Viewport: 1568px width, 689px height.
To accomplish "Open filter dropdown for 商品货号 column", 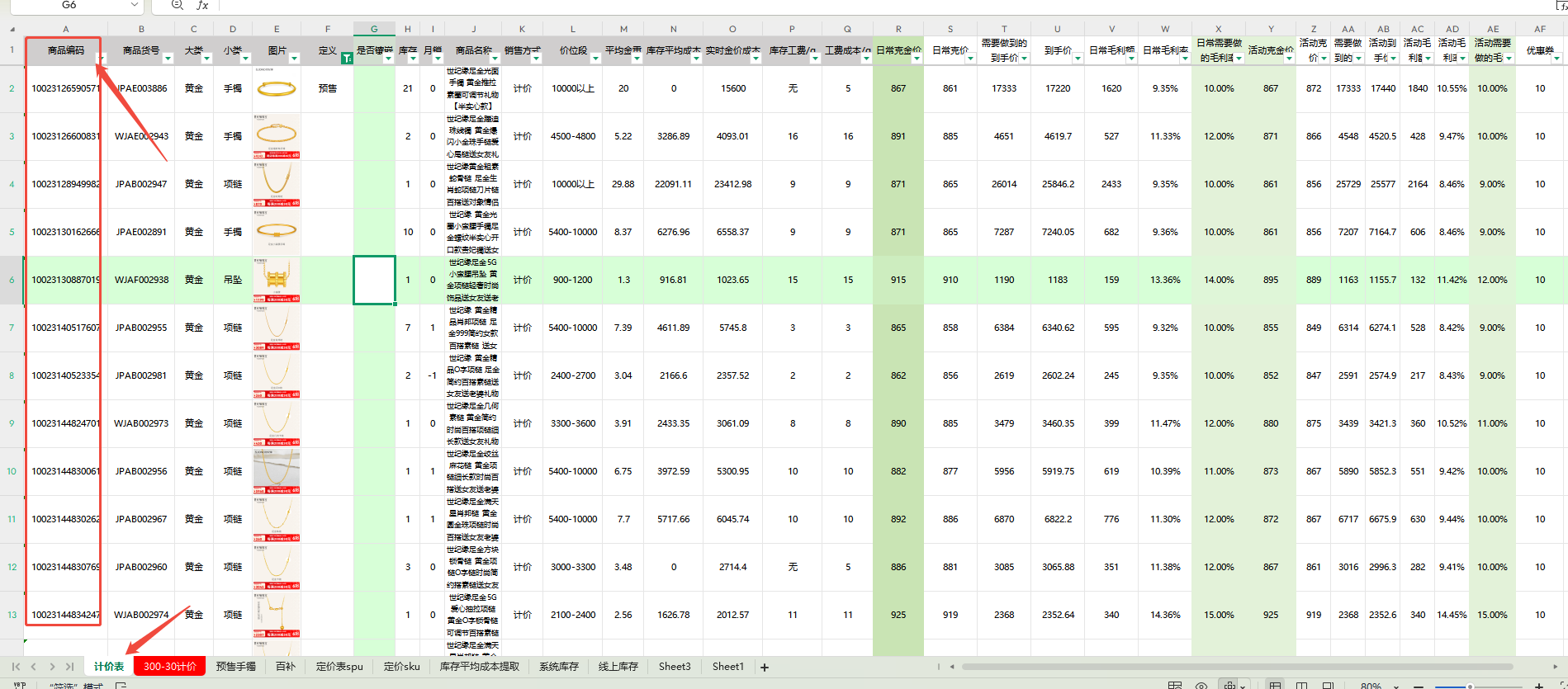I will click(168, 59).
